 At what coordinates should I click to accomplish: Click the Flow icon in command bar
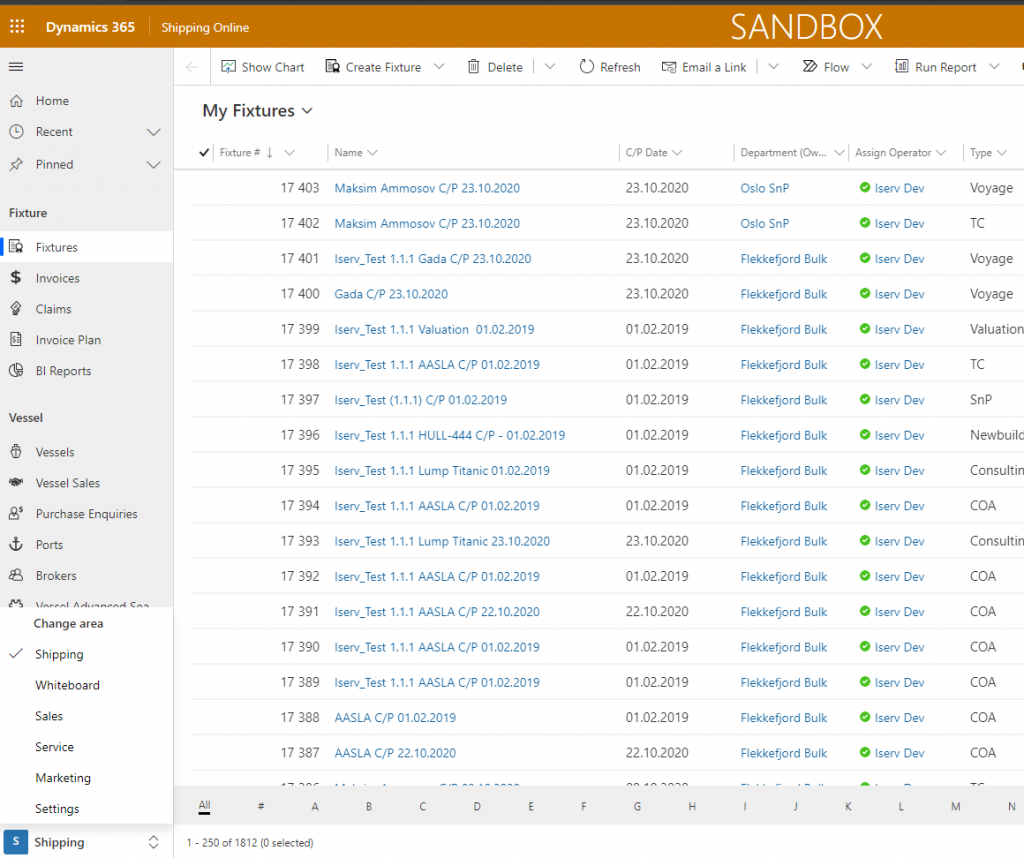pos(810,67)
